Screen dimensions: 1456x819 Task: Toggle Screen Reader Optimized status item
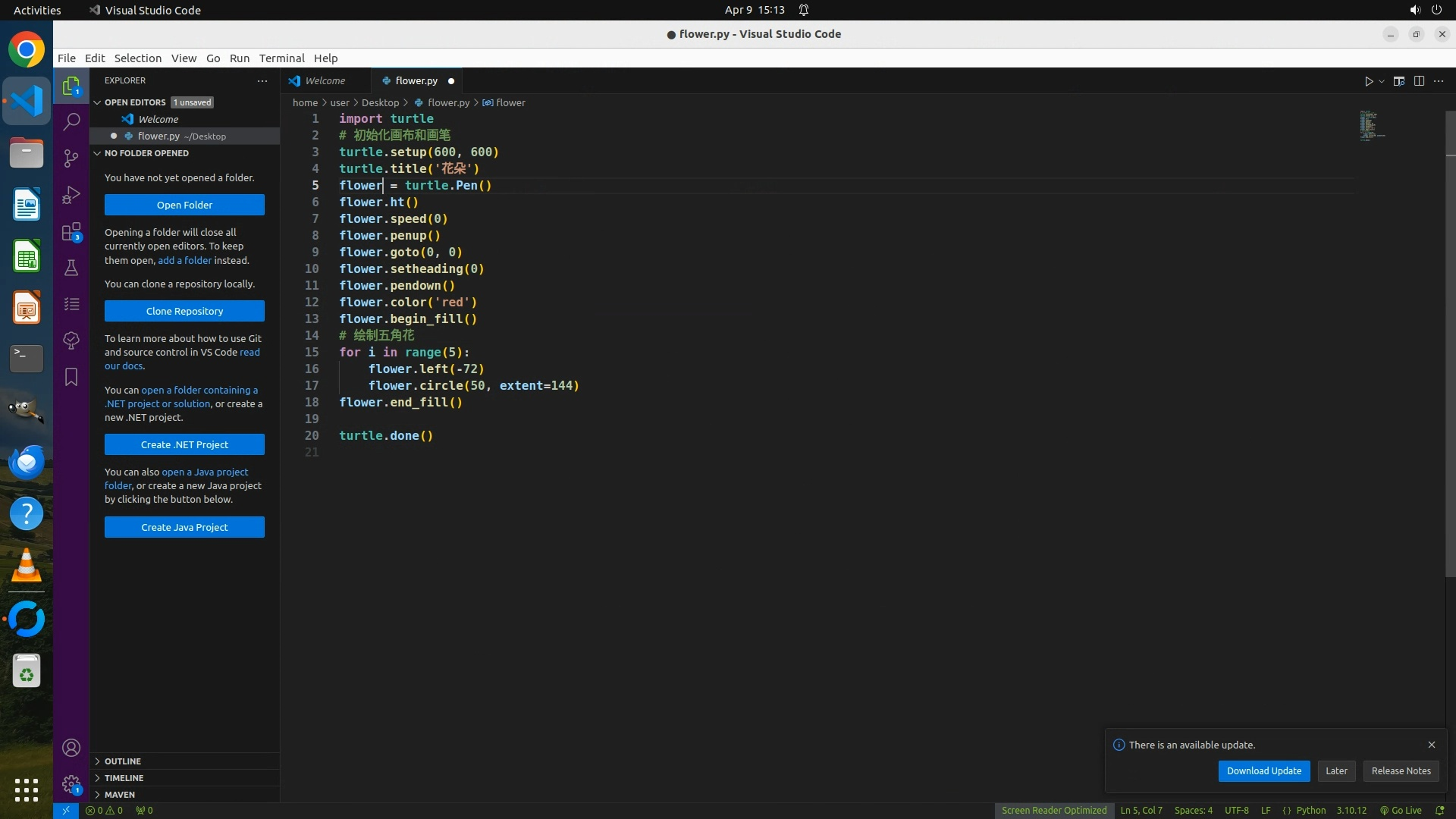click(x=1053, y=810)
